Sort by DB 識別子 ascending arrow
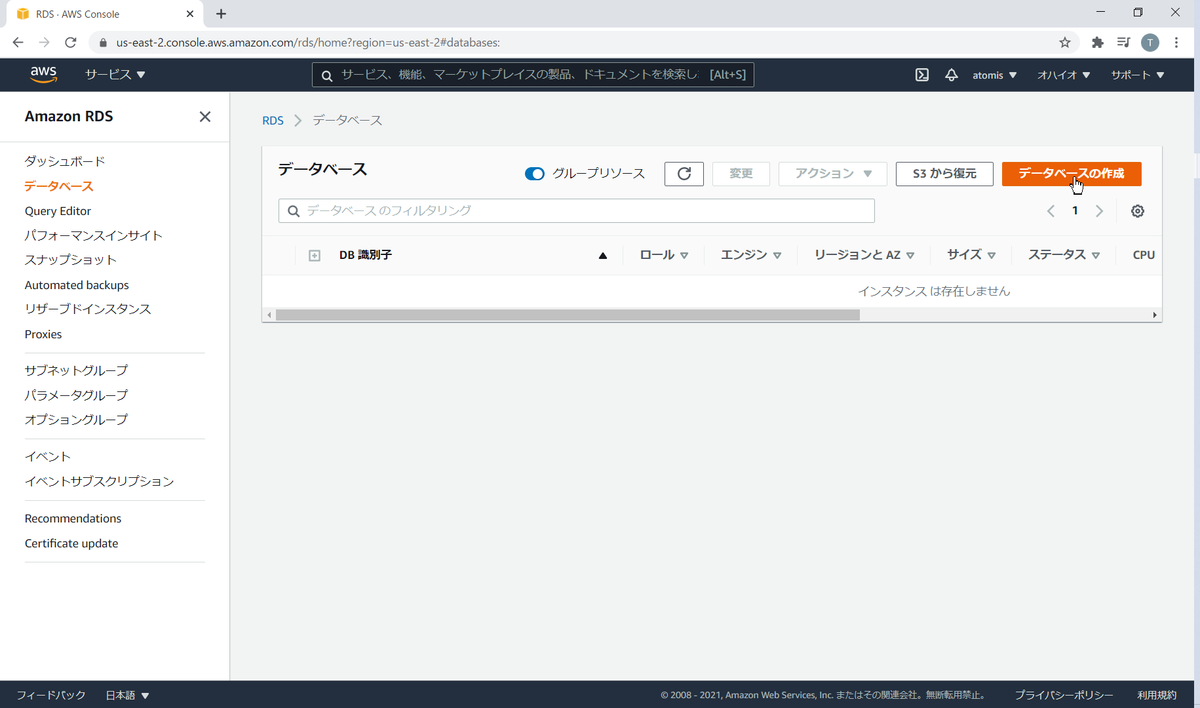Viewport: 1200px width, 708px height. point(603,255)
